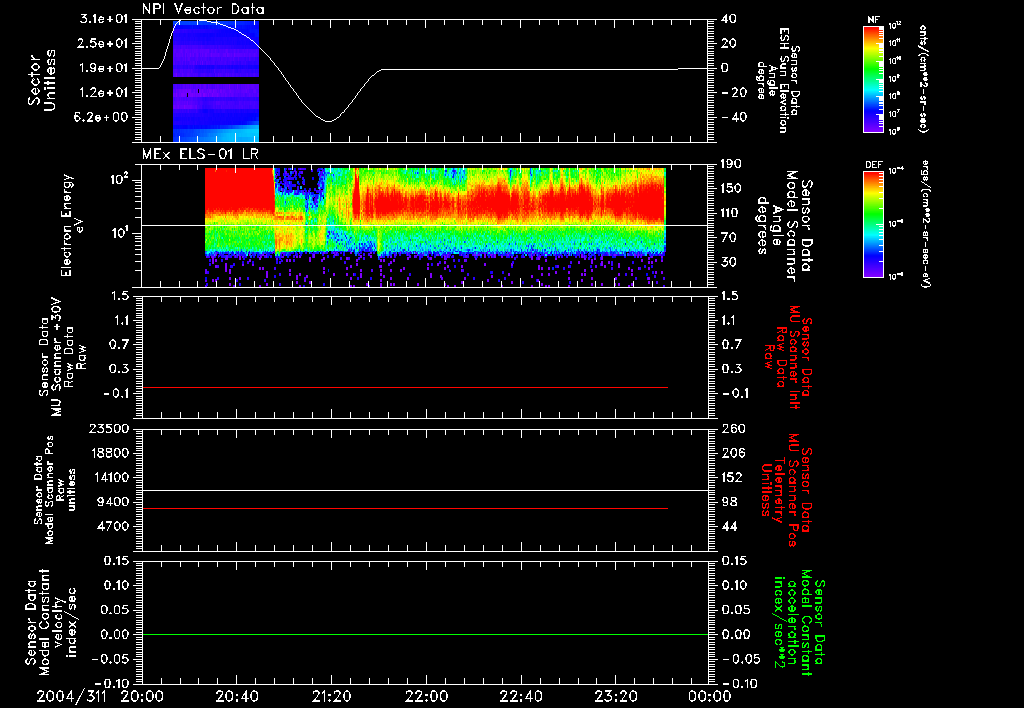The width and height of the screenshot is (1024, 708).
Task: Click the red 'MU Scanner Pos Telemetry' axis title
Action: click(786, 490)
